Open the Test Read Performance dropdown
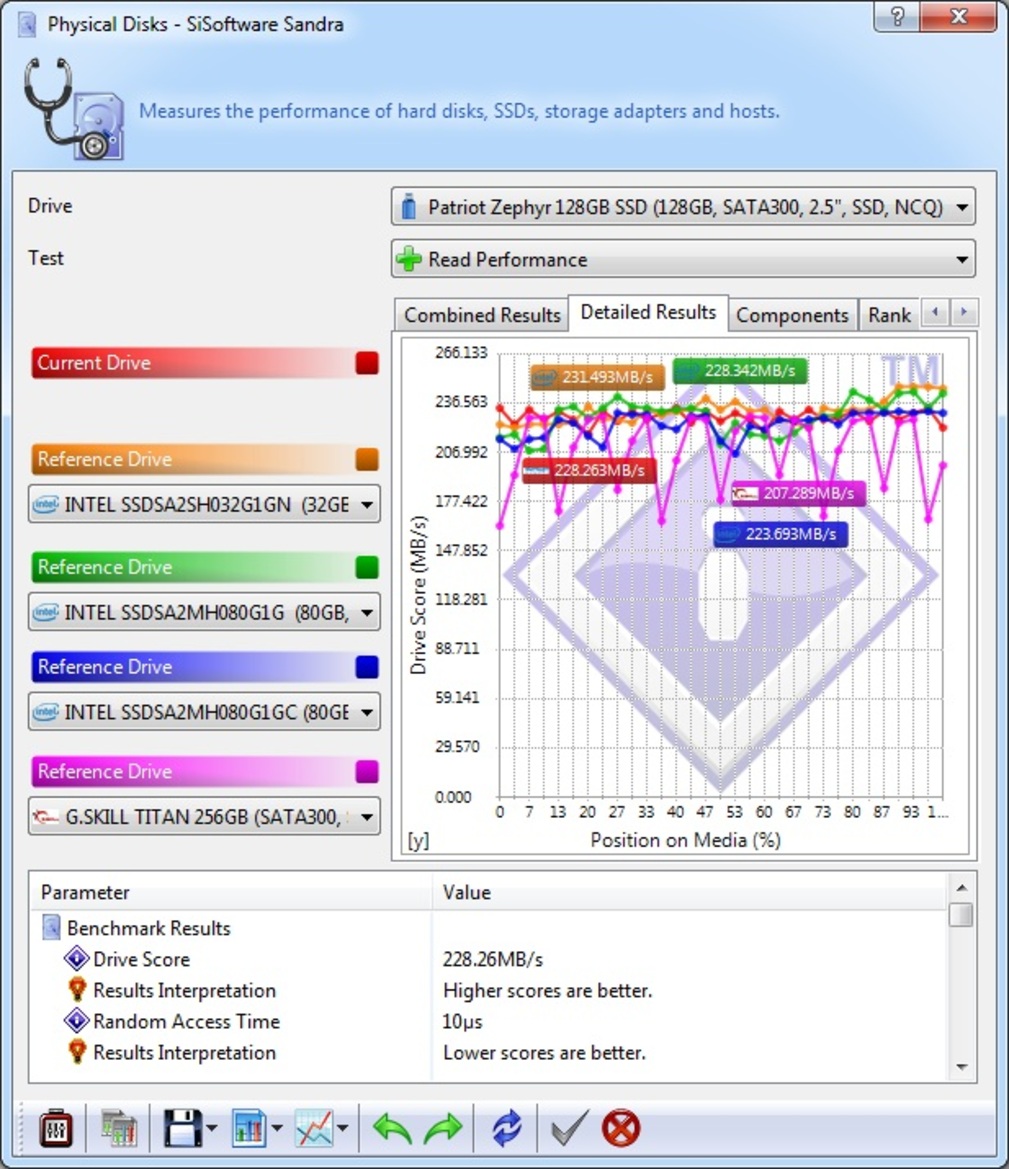 pos(683,259)
